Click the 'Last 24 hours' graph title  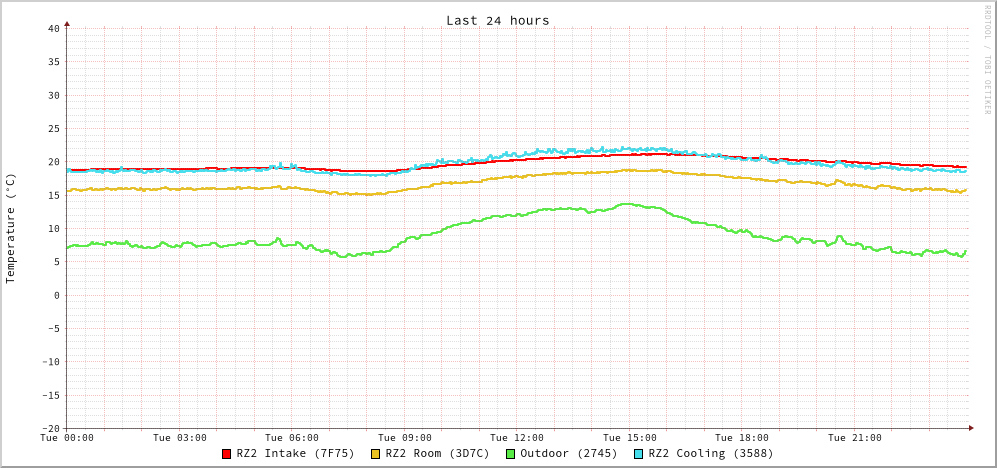tap(497, 20)
